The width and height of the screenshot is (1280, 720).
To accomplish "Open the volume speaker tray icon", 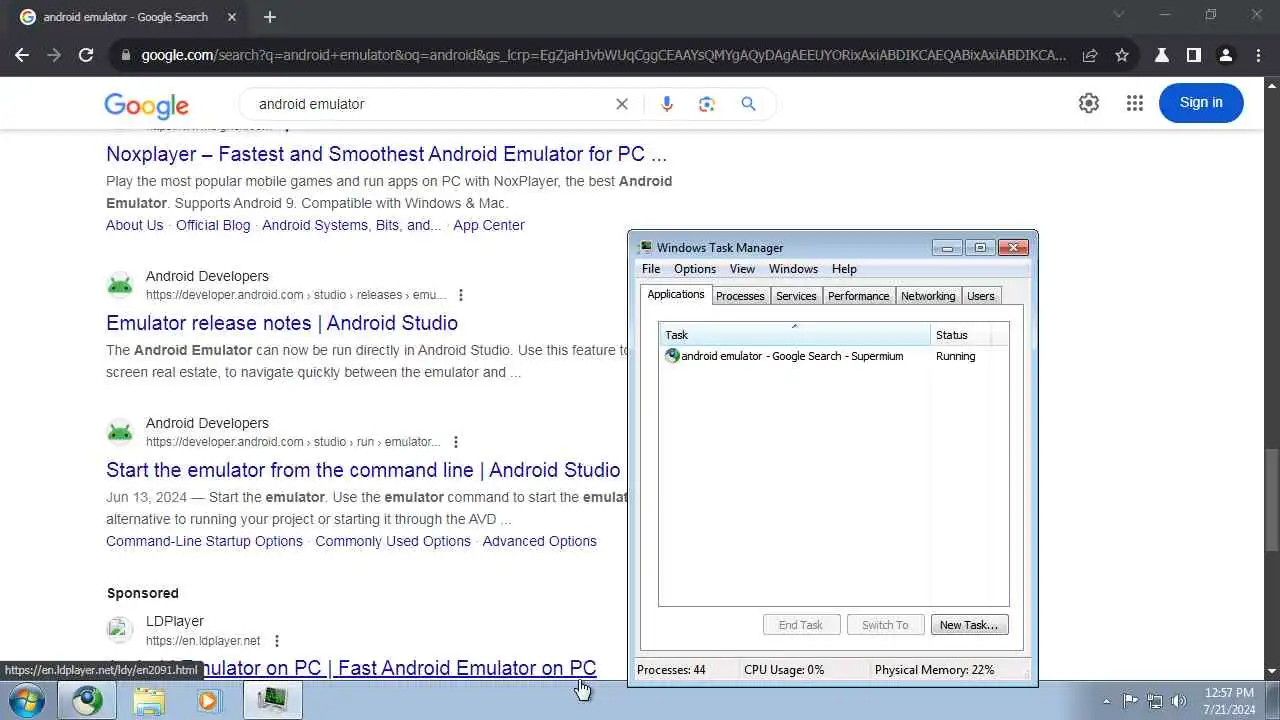I will click(1179, 701).
